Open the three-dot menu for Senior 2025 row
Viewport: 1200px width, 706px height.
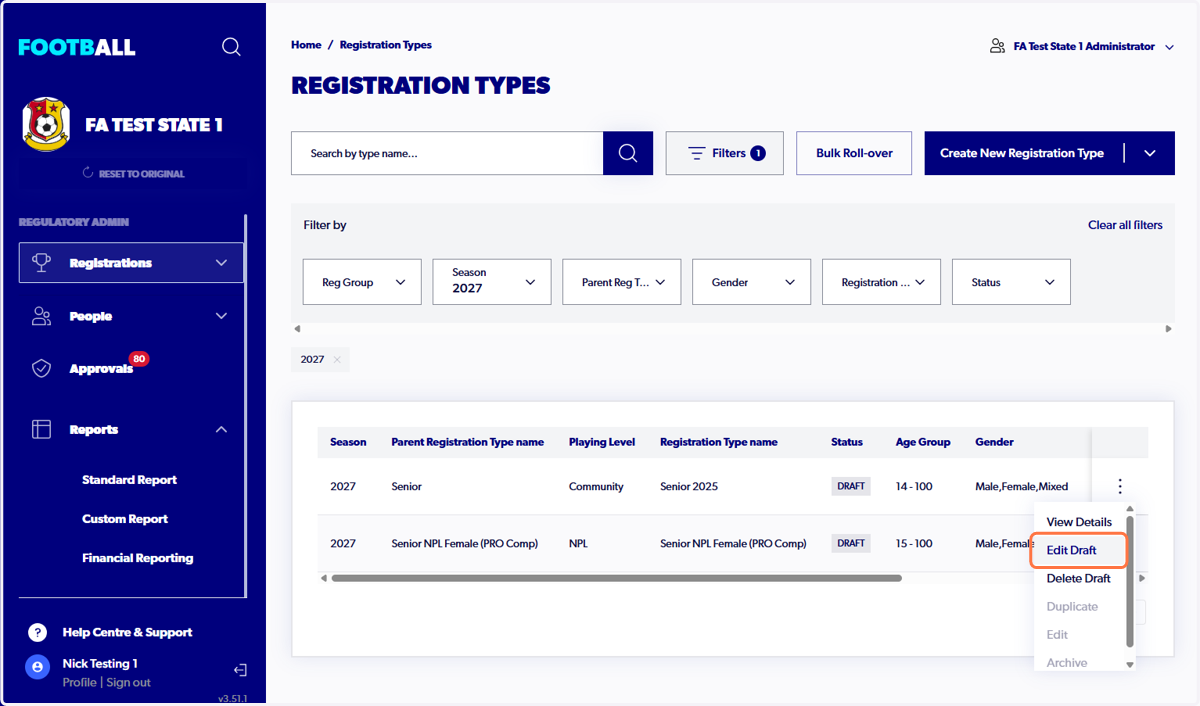coord(1120,486)
